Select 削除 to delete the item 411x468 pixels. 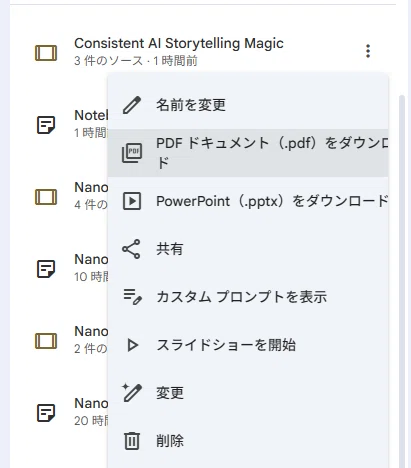pyautogui.click(x=248, y=441)
